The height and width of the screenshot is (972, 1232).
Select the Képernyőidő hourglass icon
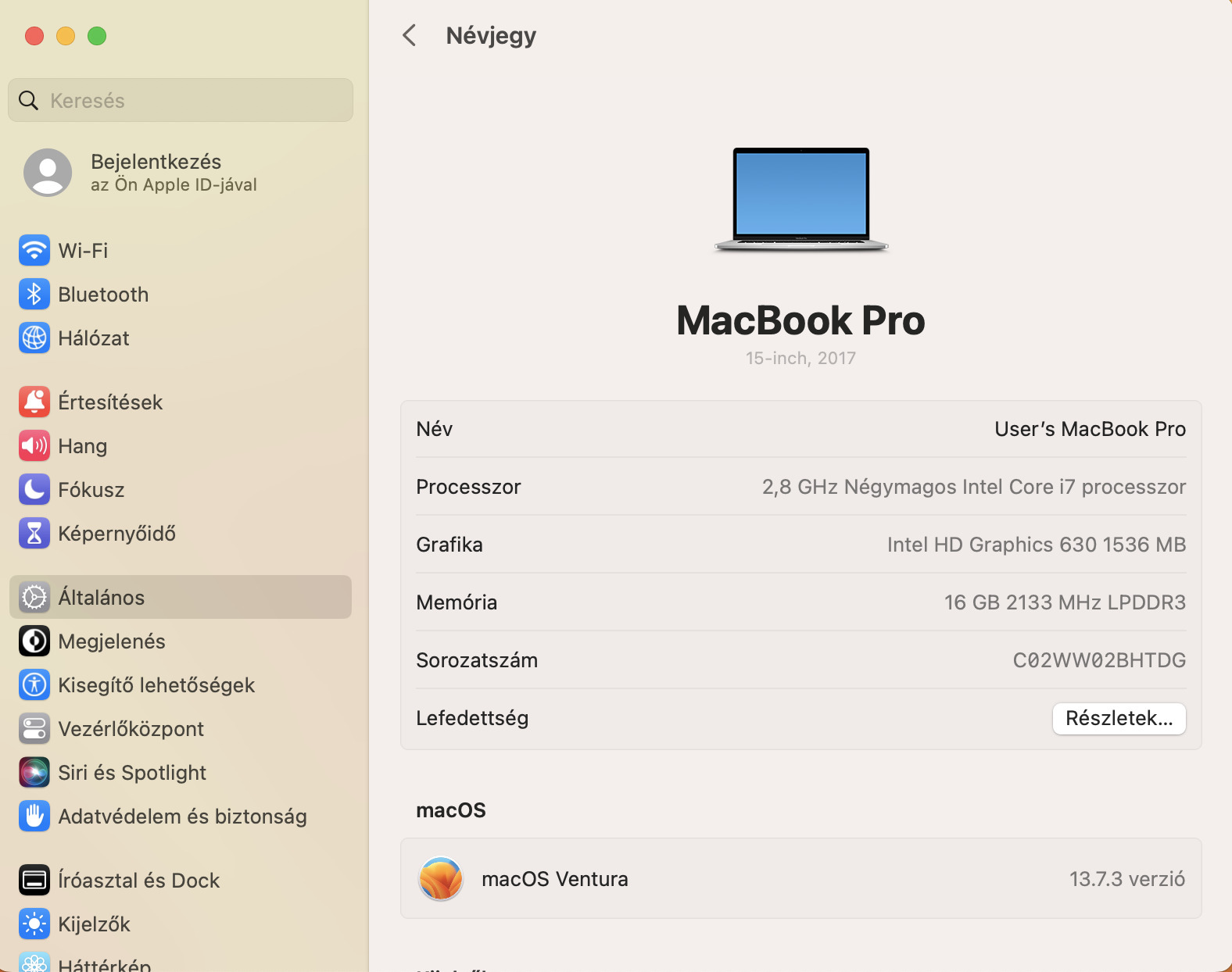pyautogui.click(x=34, y=534)
